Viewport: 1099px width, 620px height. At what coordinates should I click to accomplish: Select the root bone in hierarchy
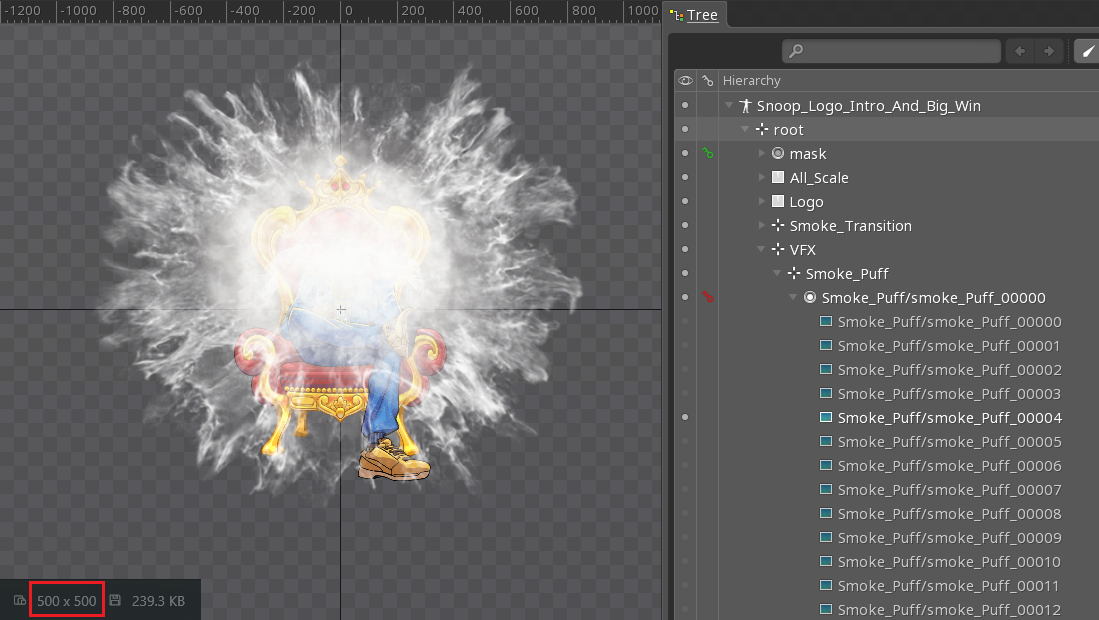point(788,130)
